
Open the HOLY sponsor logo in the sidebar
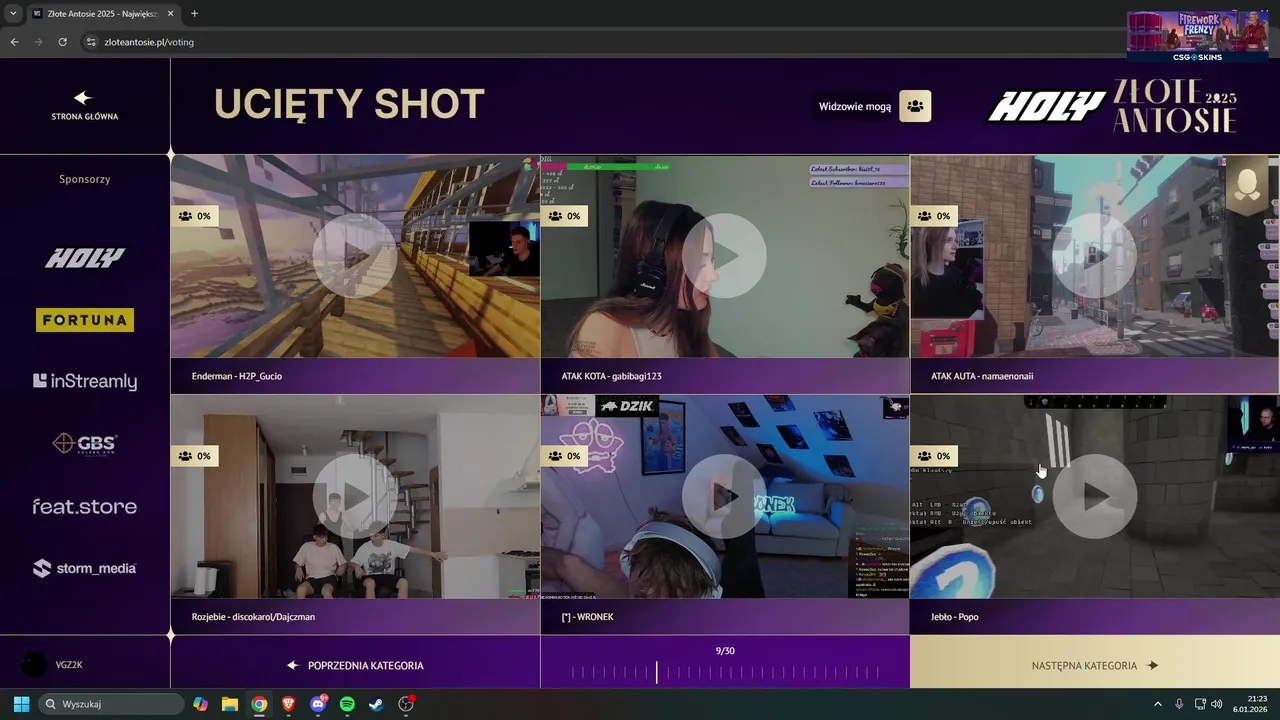coord(85,258)
